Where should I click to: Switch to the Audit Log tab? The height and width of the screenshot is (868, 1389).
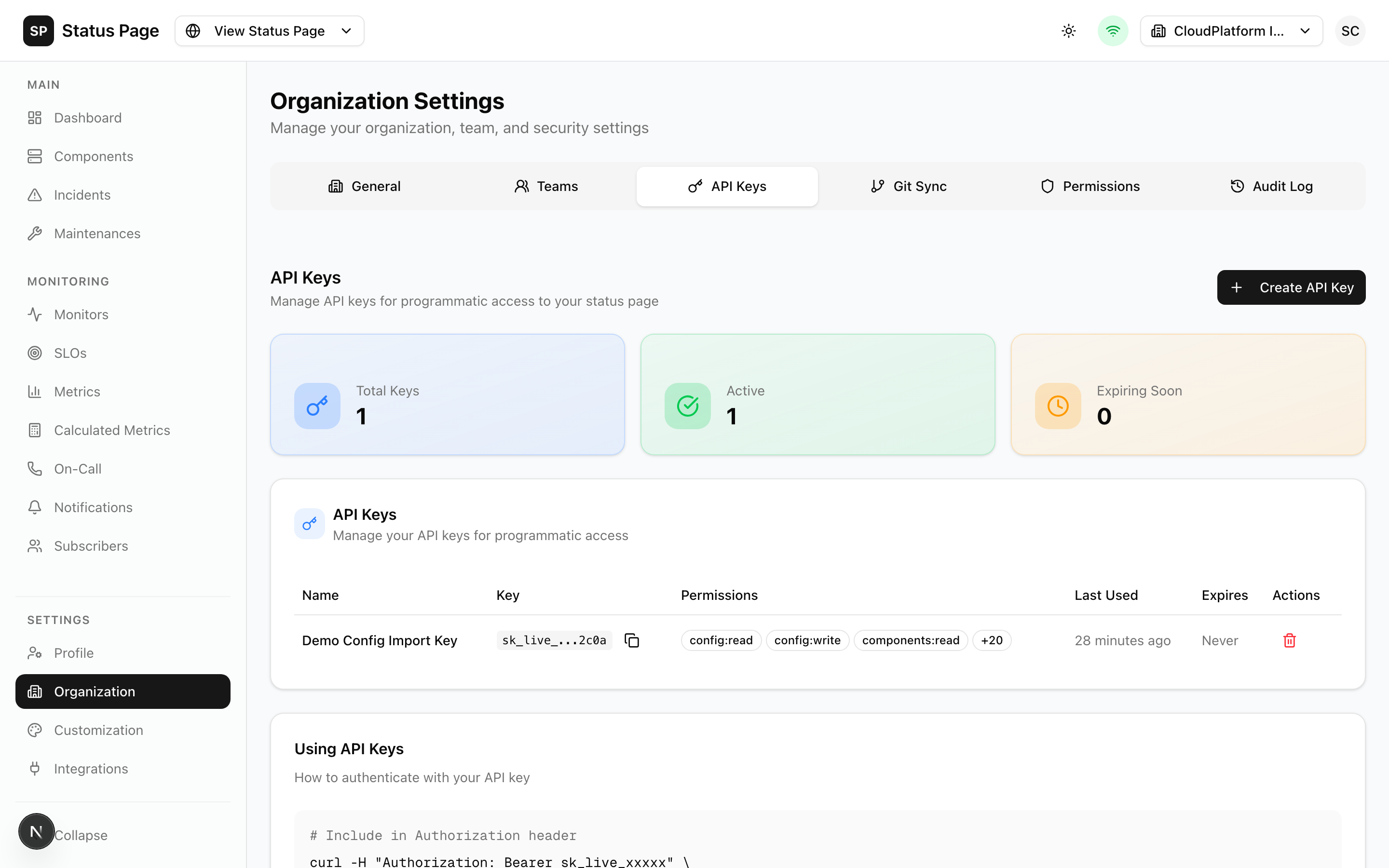(1271, 187)
